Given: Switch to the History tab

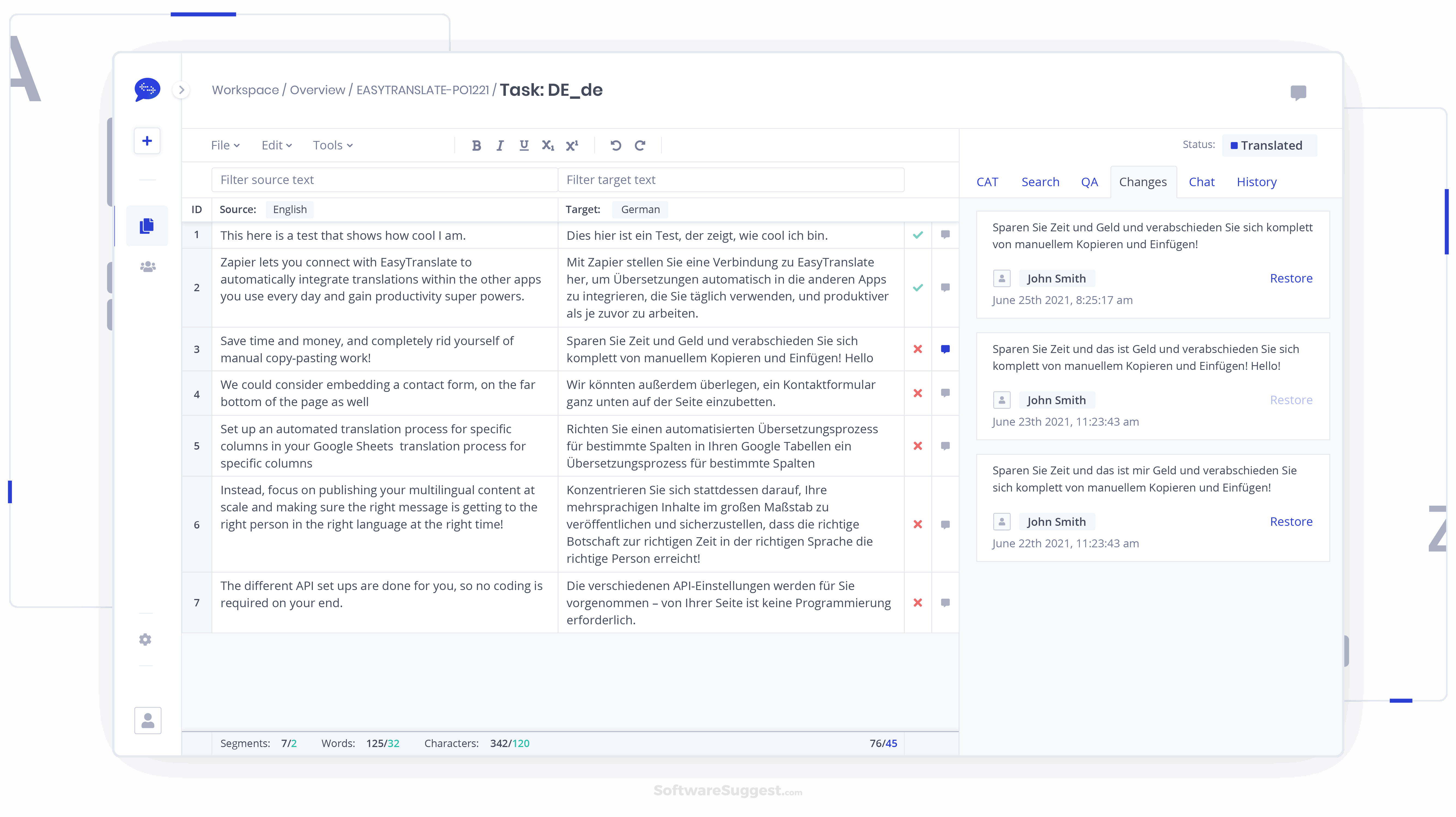Looking at the screenshot, I should [1257, 181].
